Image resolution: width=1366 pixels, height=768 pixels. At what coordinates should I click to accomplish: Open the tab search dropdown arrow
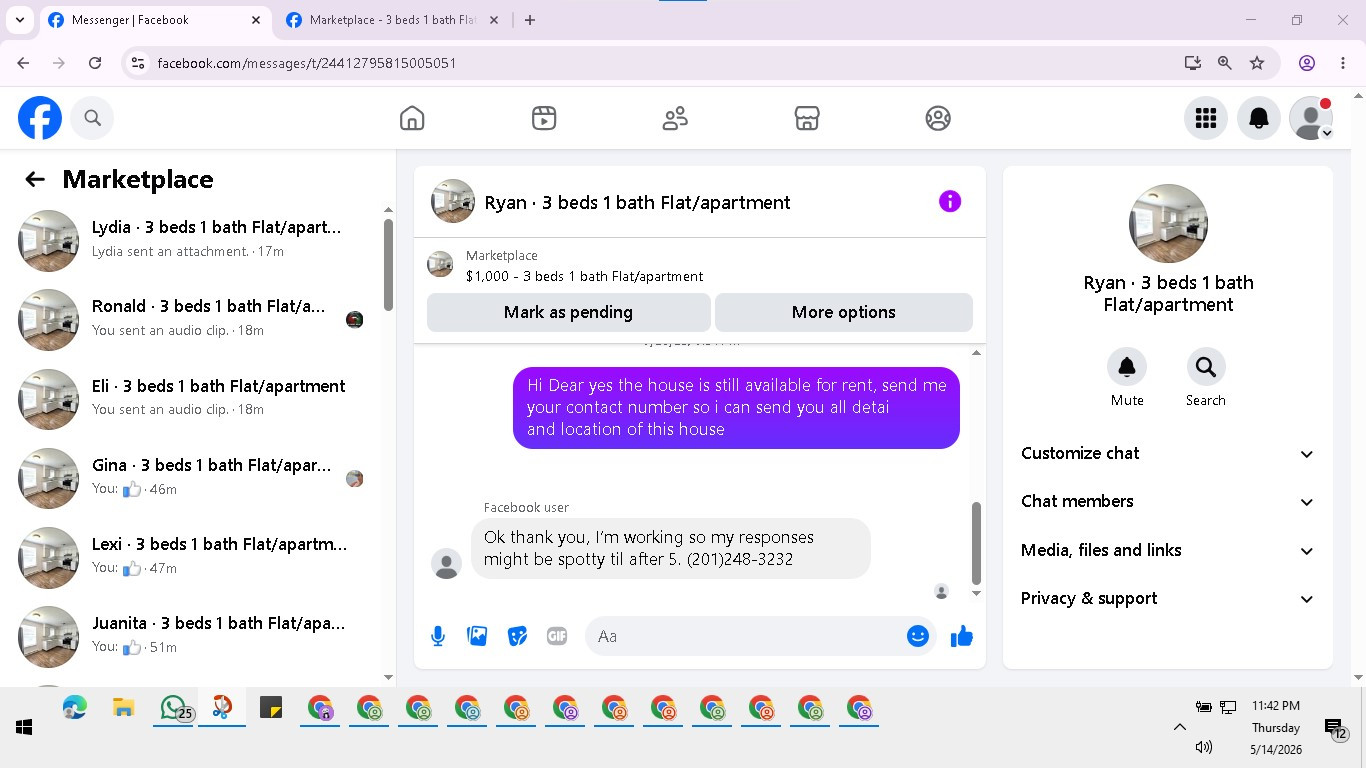19,20
